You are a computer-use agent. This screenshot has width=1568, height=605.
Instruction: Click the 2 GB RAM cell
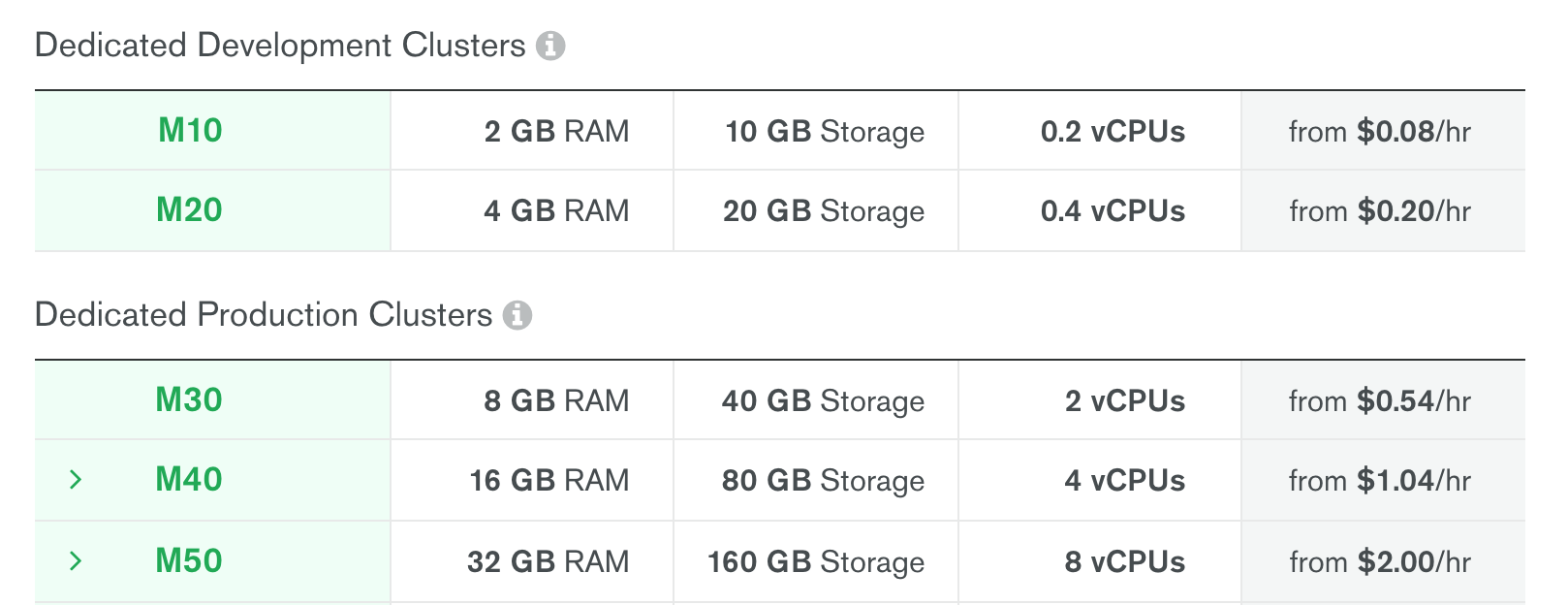click(x=556, y=132)
